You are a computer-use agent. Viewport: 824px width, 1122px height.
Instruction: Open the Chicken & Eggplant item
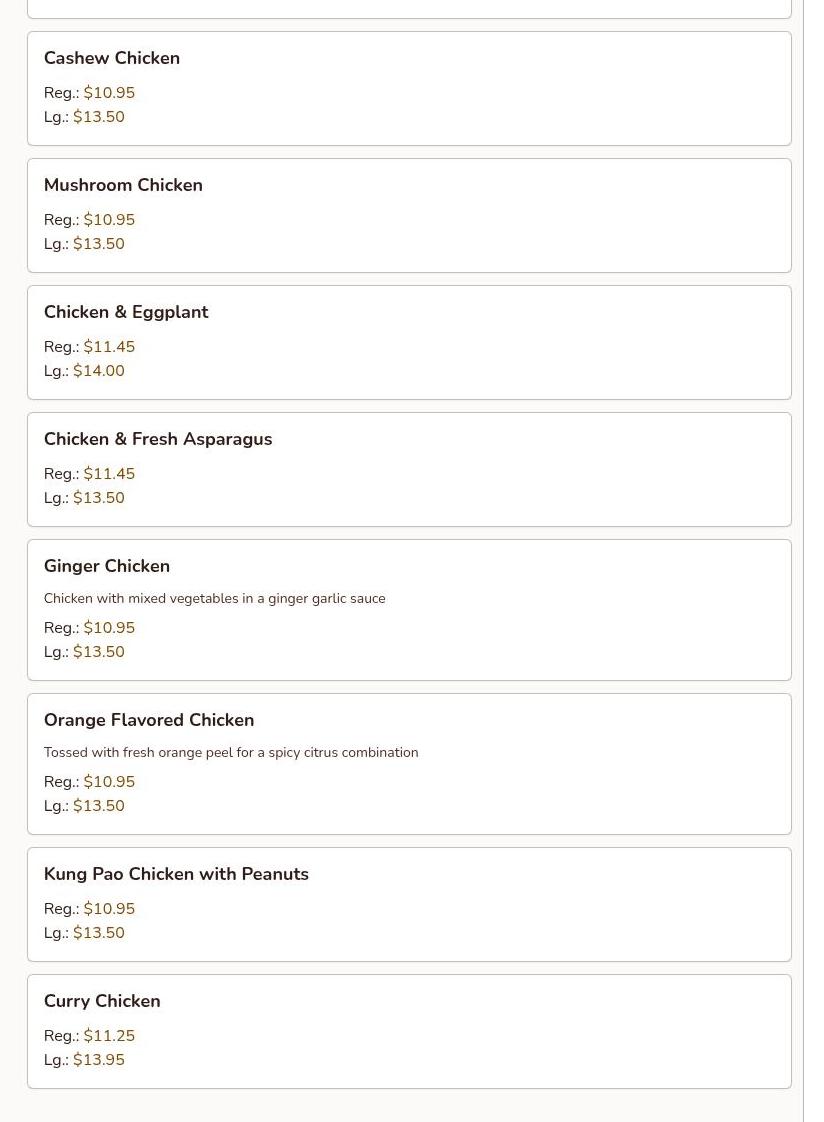click(x=126, y=312)
